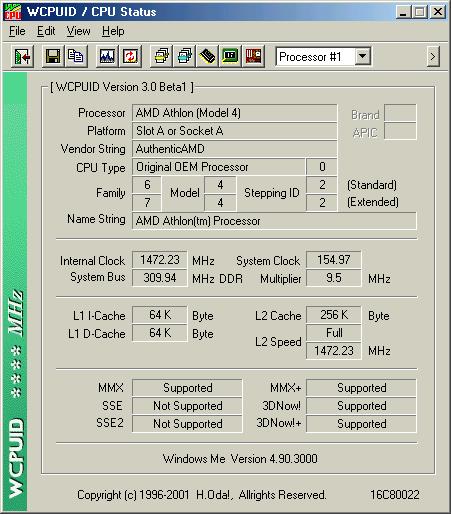
Task: Save CPU info with floppy disk icon
Action: (53, 57)
